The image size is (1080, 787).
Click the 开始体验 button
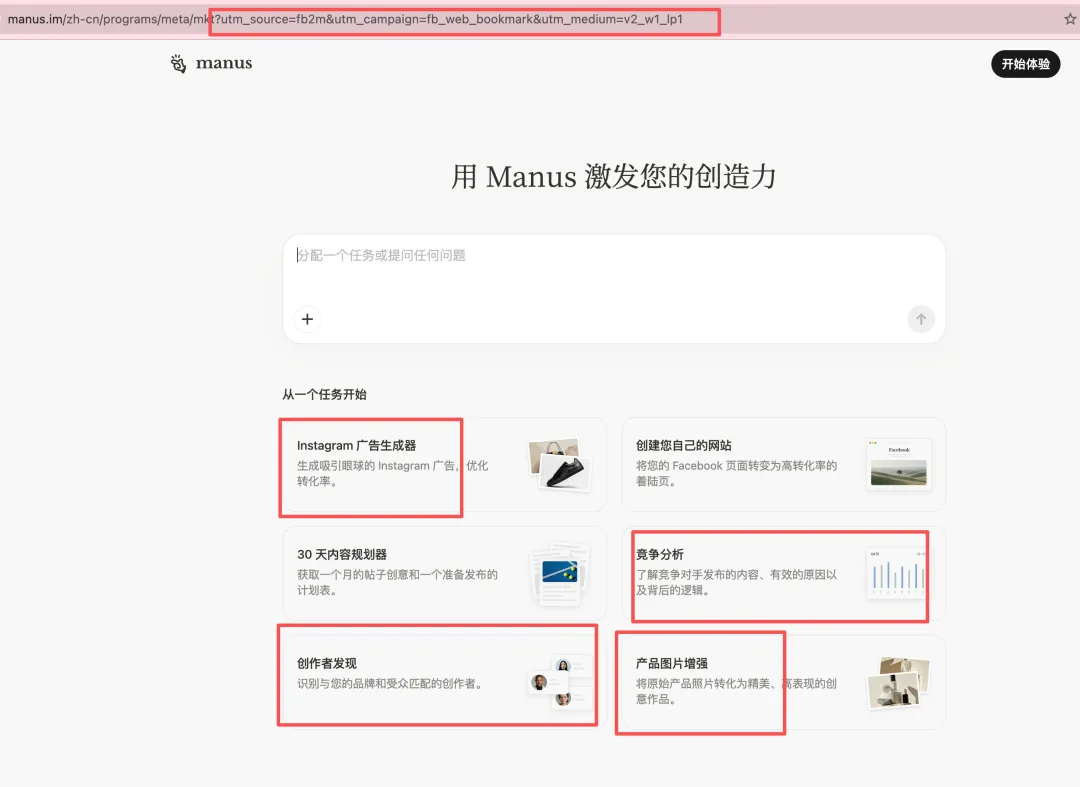[1026, 64]
